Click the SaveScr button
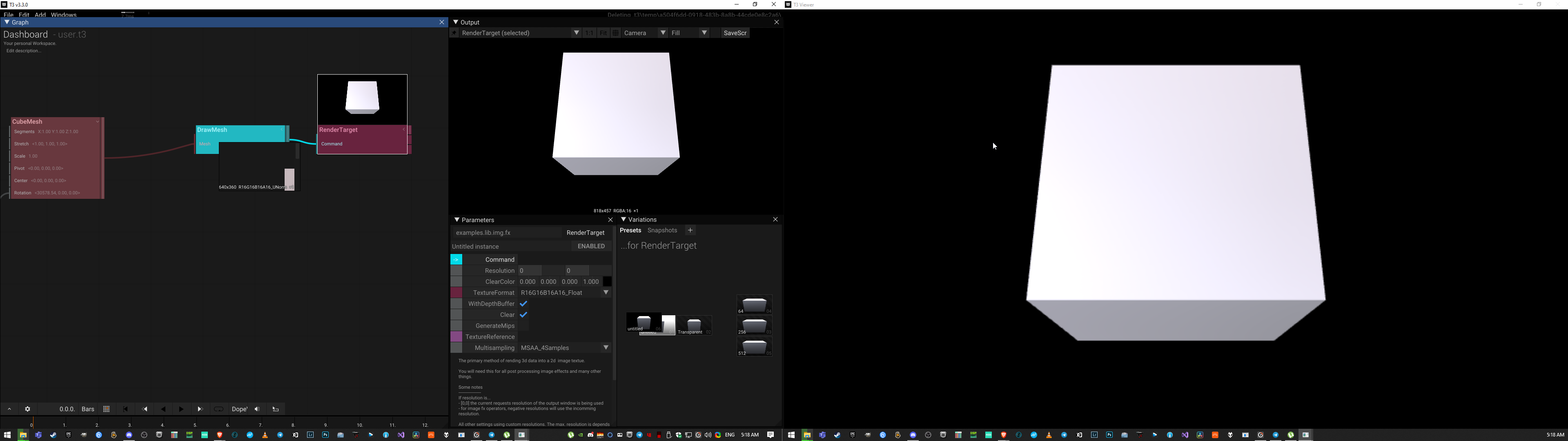 [x=734, y=32]
